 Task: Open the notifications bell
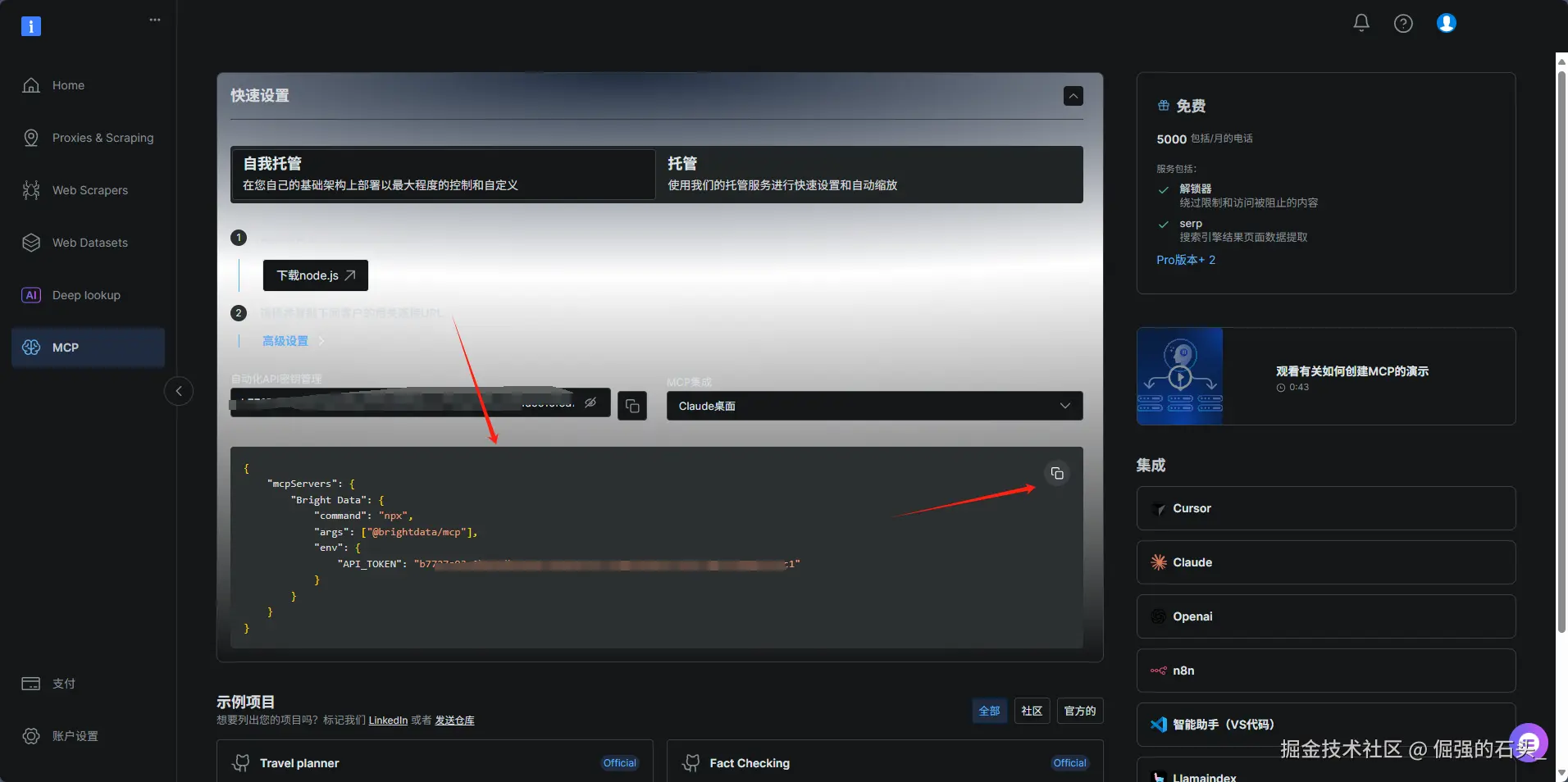coord(1361,23)
